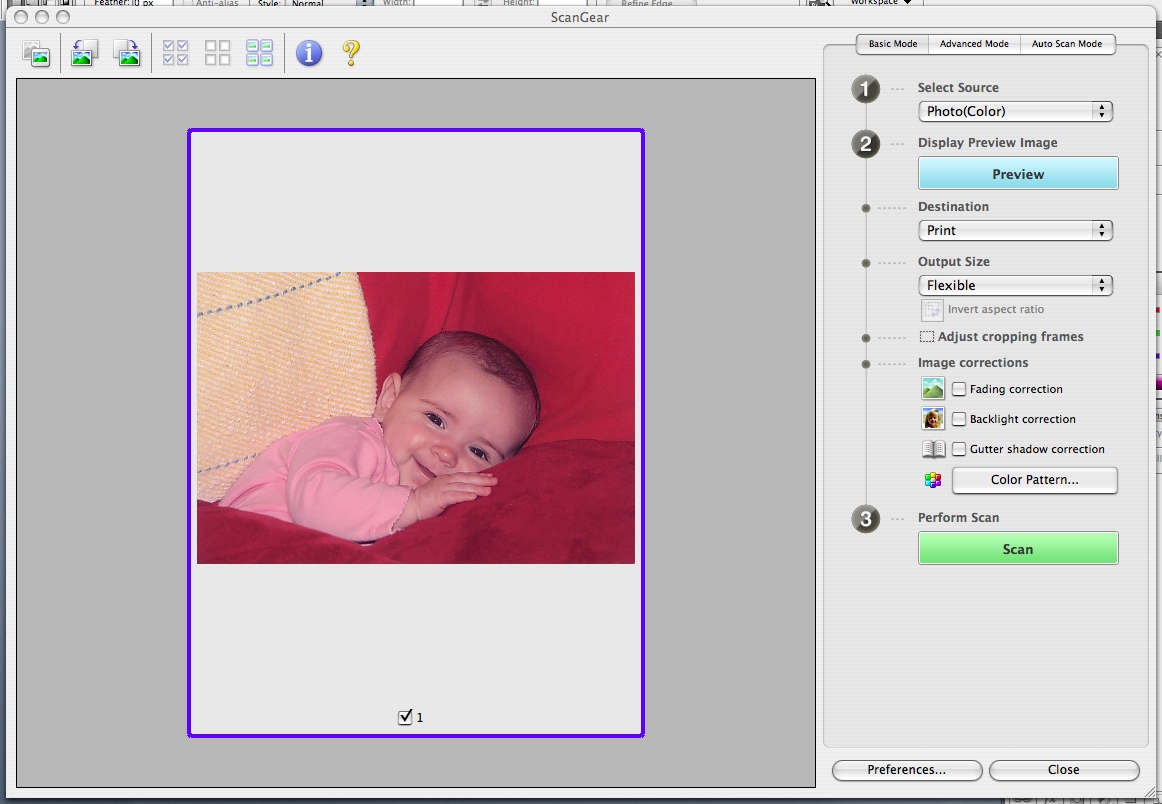Rotate the image right using toolbar icon
Screen dimensions: 1162x804
pos(128,53)
